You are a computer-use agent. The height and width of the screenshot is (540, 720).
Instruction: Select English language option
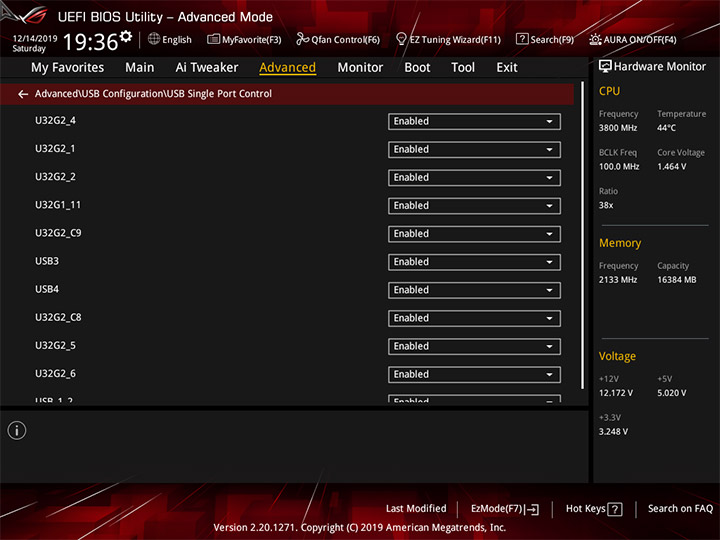point(177,40)
